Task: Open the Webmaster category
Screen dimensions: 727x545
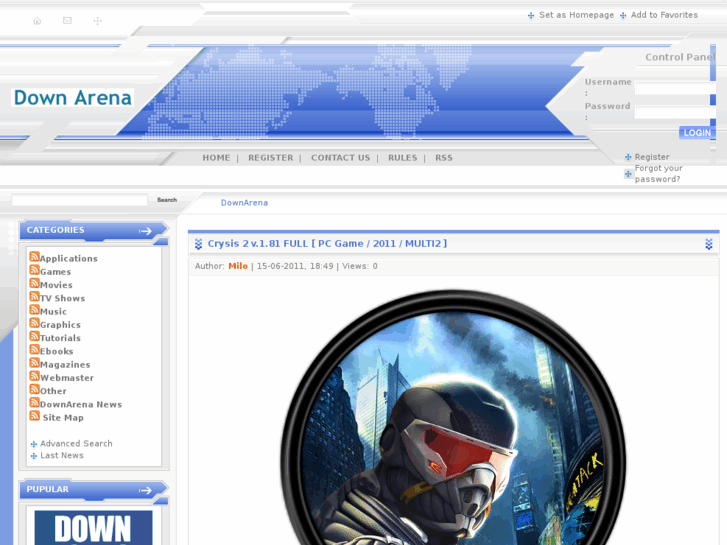Action: point(67,378)
